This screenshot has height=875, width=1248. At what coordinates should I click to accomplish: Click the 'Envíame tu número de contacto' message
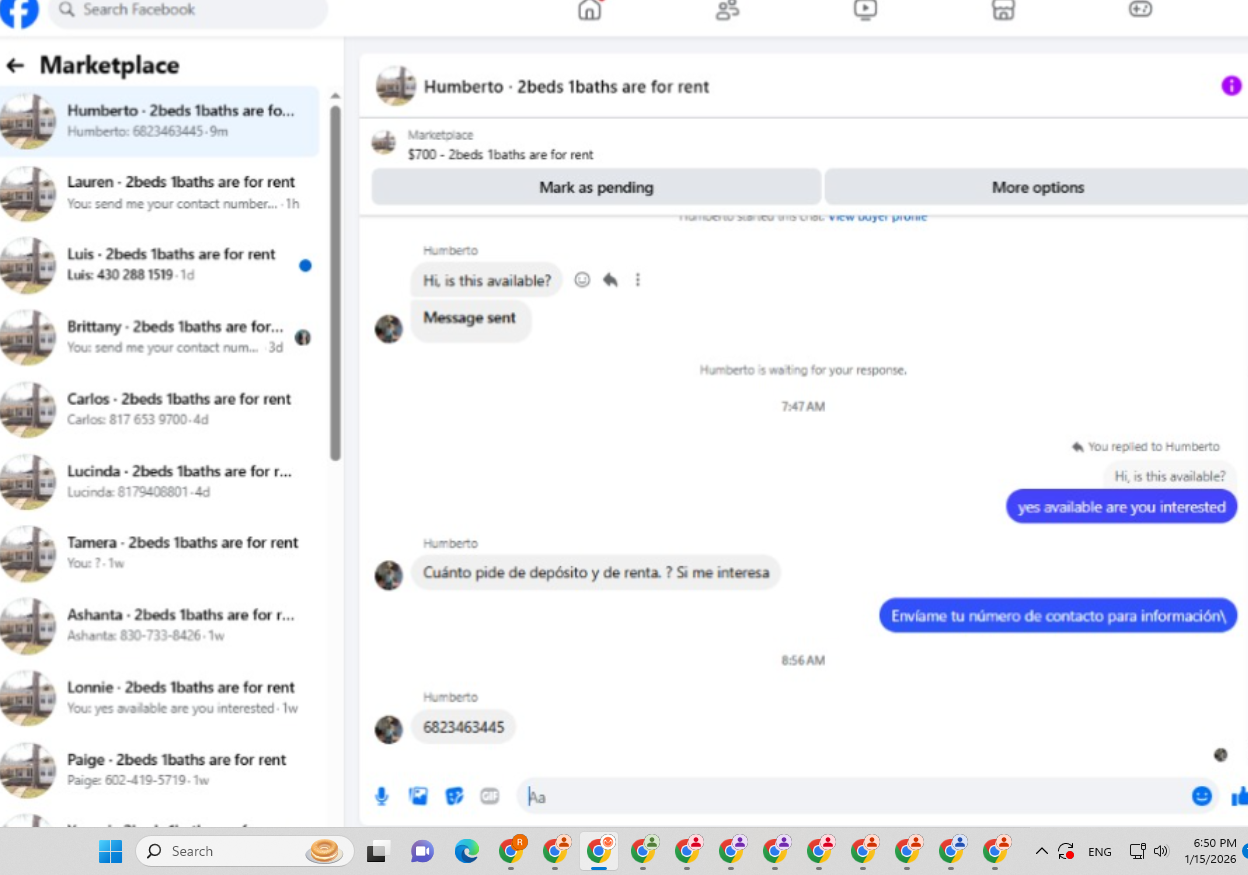[x=1058, y=616]
